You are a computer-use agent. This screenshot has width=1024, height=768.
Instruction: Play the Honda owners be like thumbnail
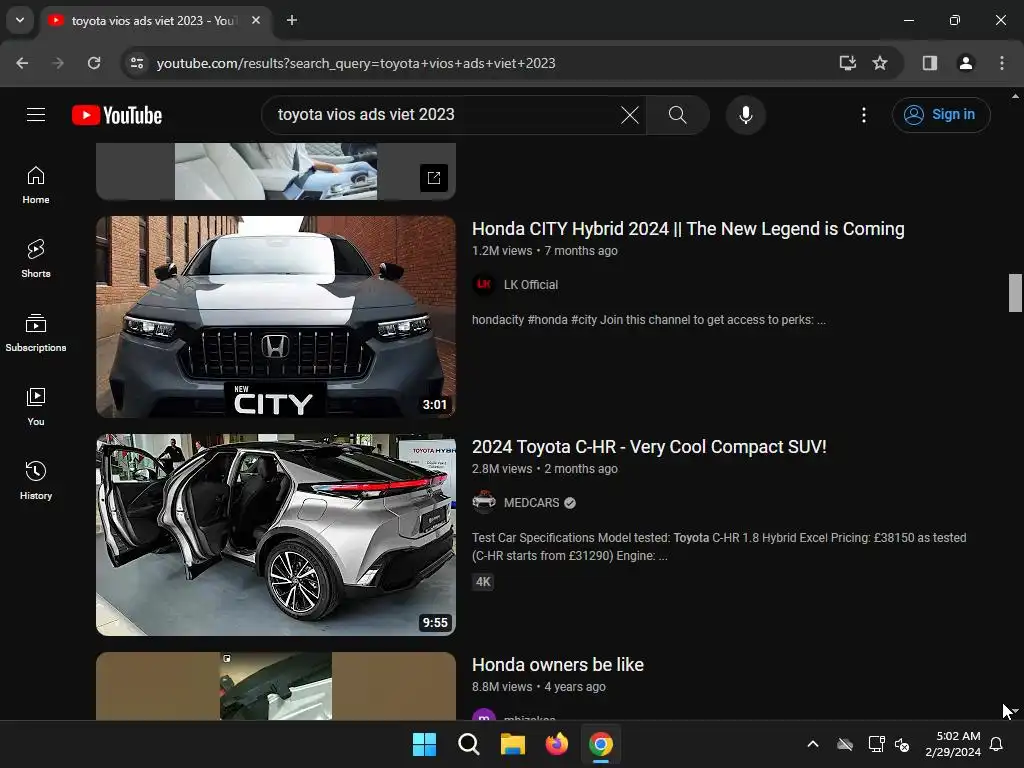(x=276, y=686)
